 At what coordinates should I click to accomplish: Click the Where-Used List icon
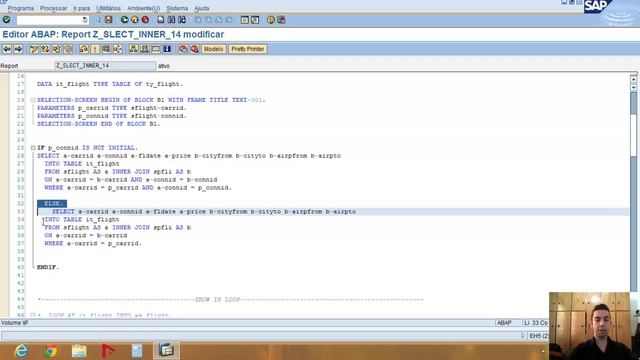coord(118,49)
